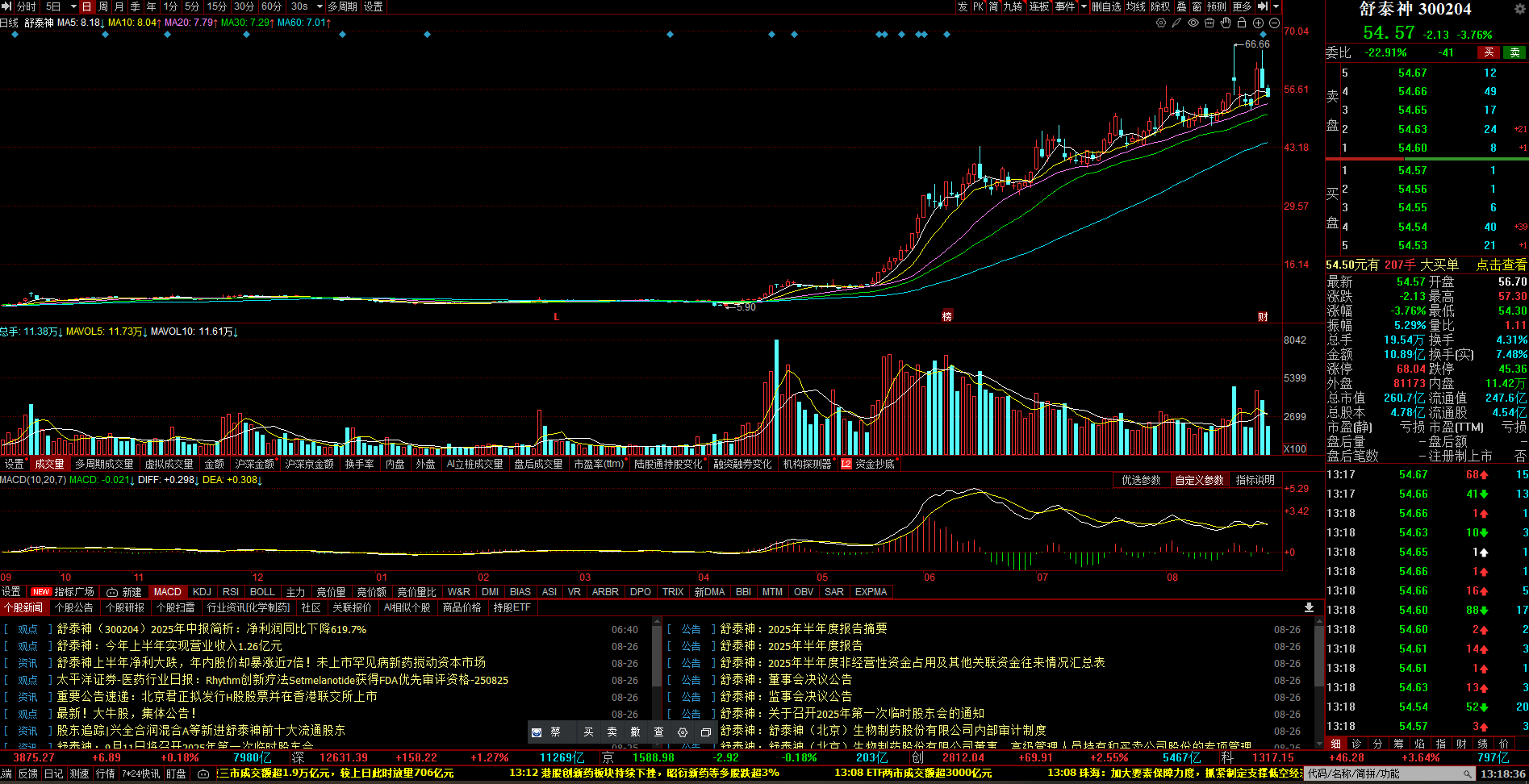Click the PK compare button

[978, 6]
